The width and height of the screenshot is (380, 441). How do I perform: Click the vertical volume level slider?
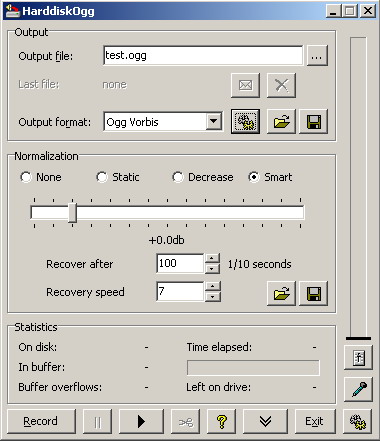point(358,338)
